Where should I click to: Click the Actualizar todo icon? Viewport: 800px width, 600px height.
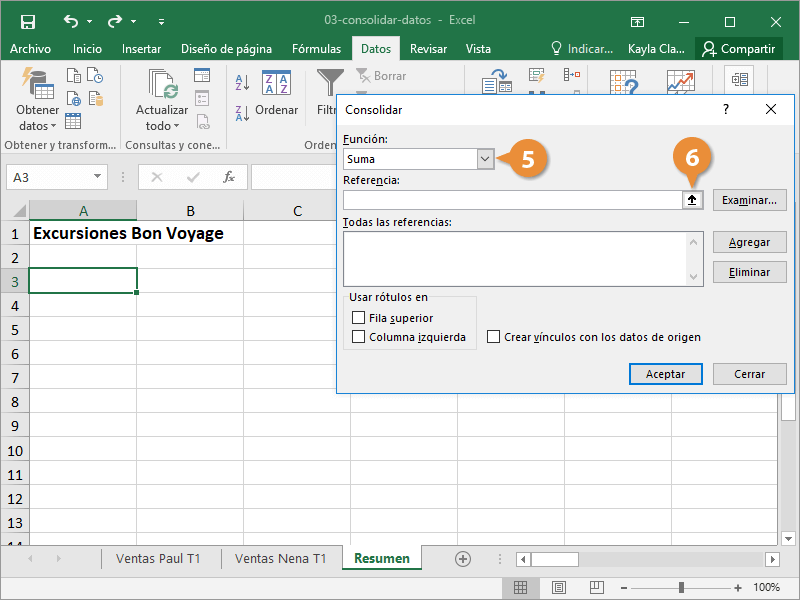click(163, 83)
